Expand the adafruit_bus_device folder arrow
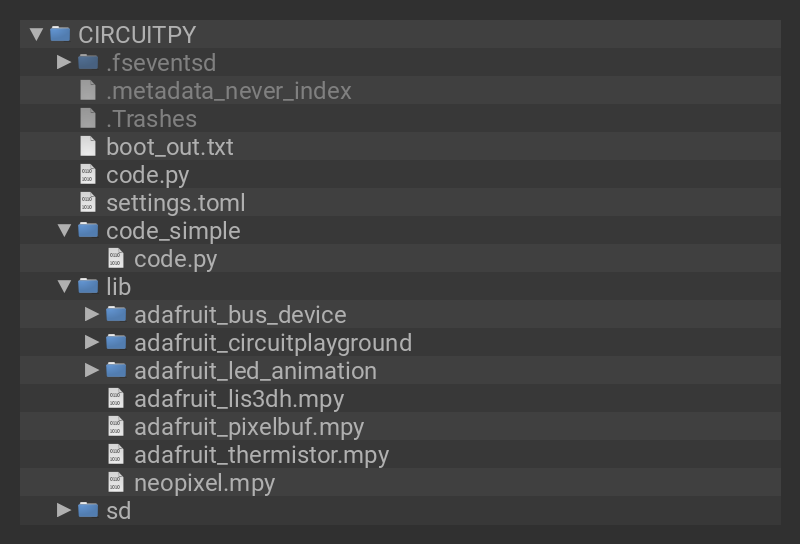Image resolution: width=800 pixels, height=544 pixels. click(x=92, y=314)
